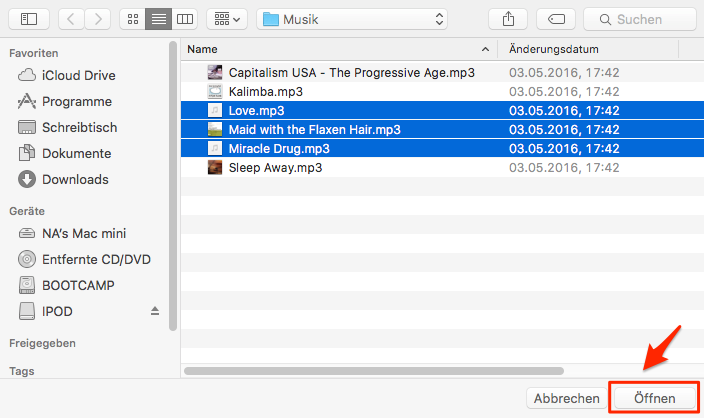
Task: Click the Downloads arrow icon
Action: point(27,179)
